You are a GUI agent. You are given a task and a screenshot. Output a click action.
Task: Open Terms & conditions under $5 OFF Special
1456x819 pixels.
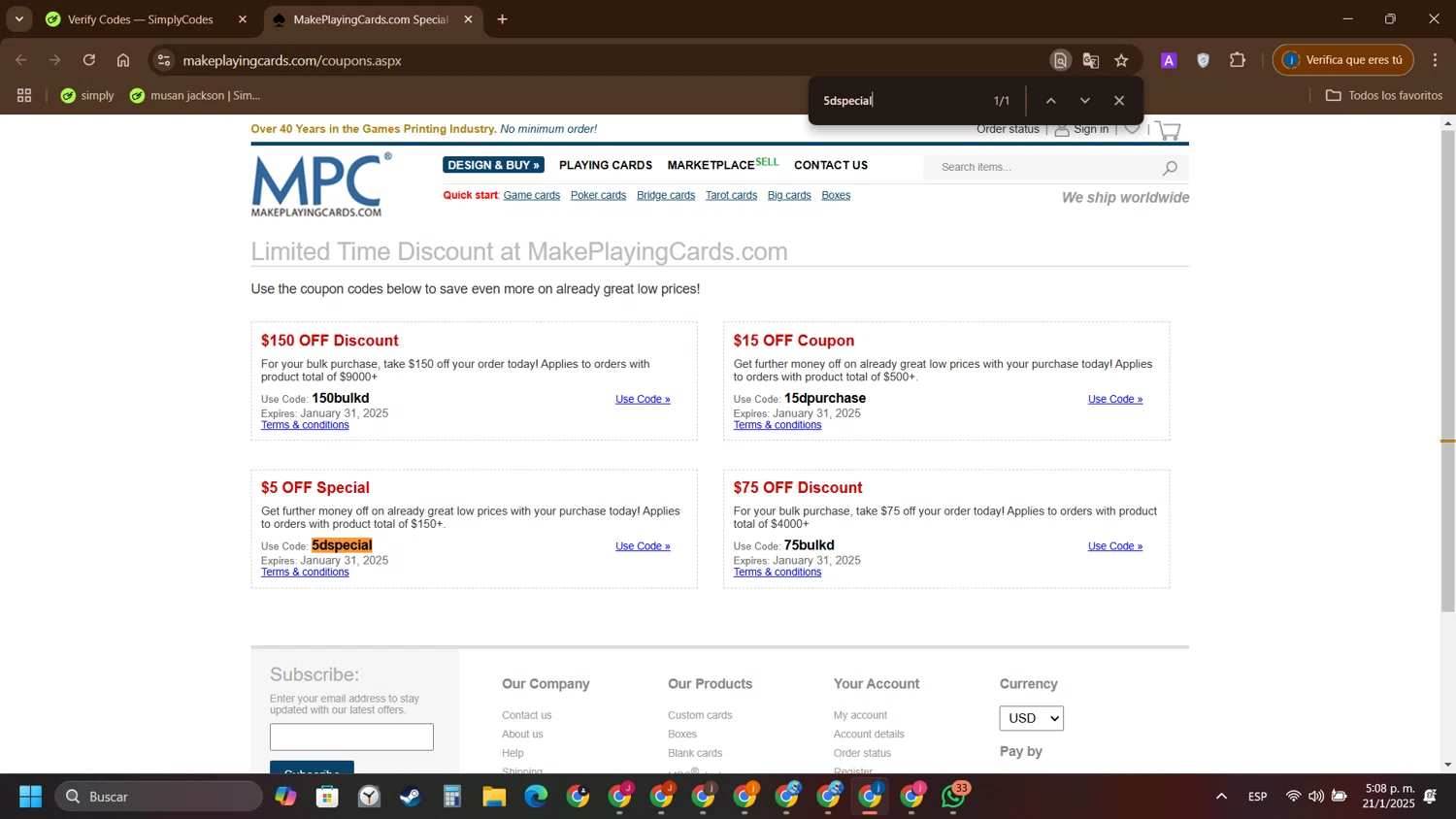(x=305, y=573)
